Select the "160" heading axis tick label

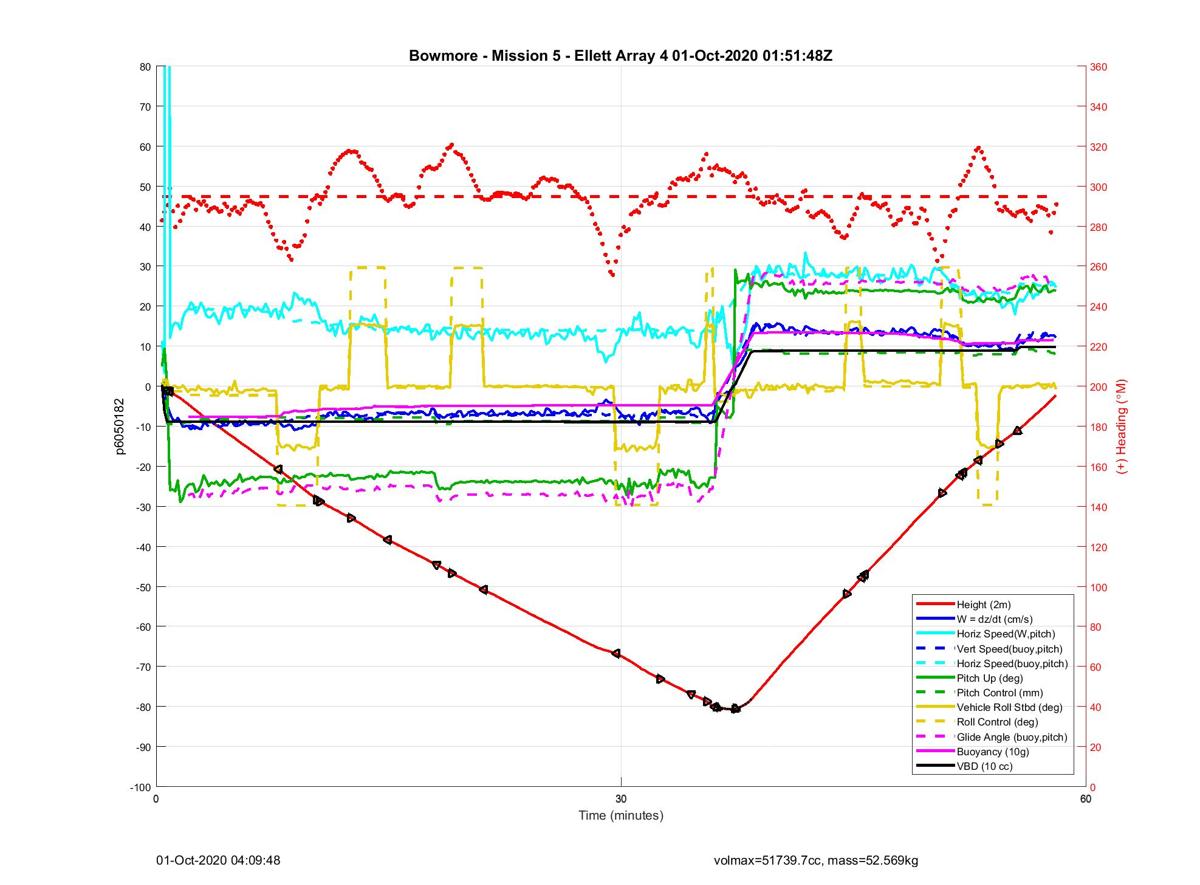[1098, 467]
